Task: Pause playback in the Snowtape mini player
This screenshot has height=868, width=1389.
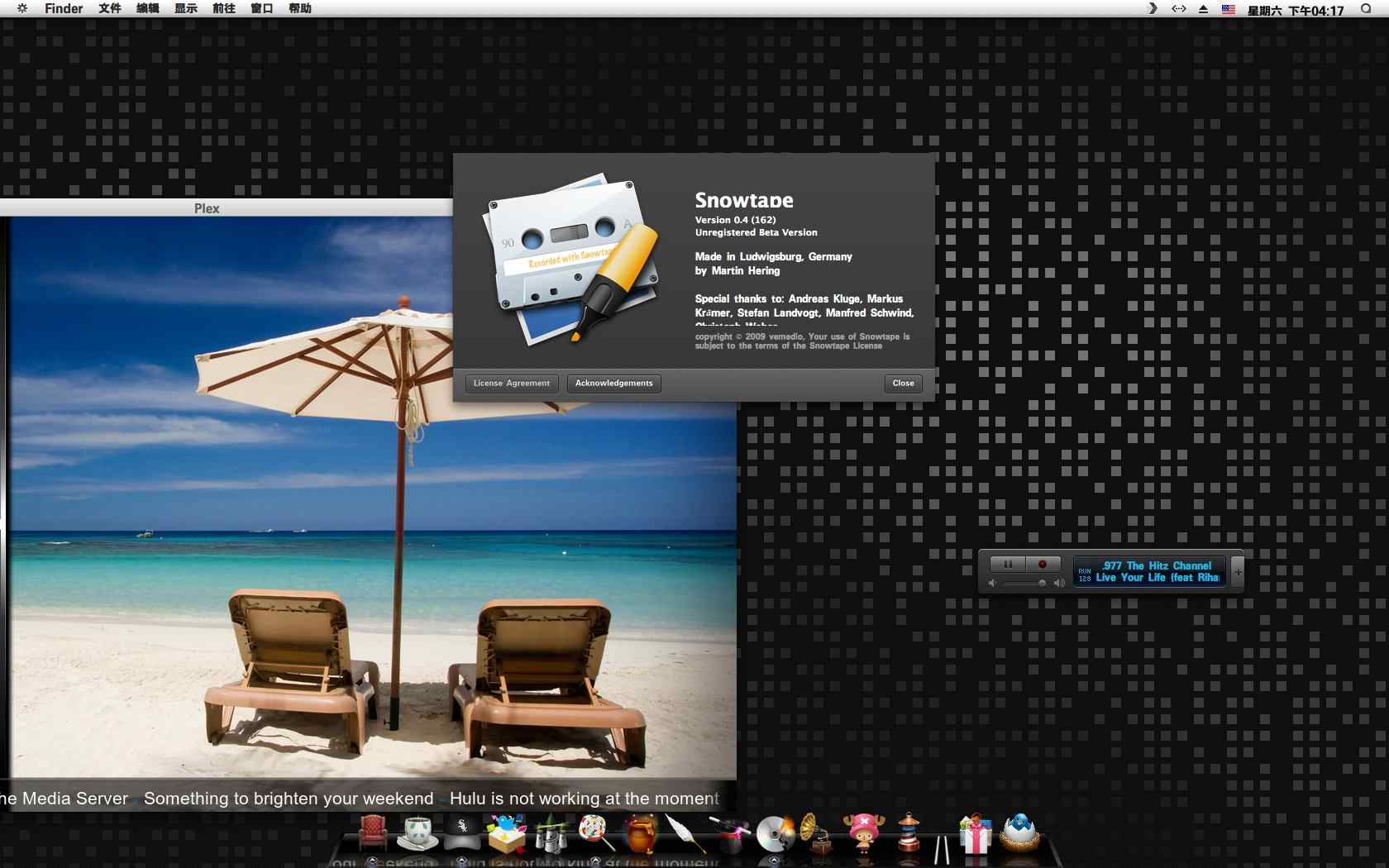Action: tap(1008, 565)
